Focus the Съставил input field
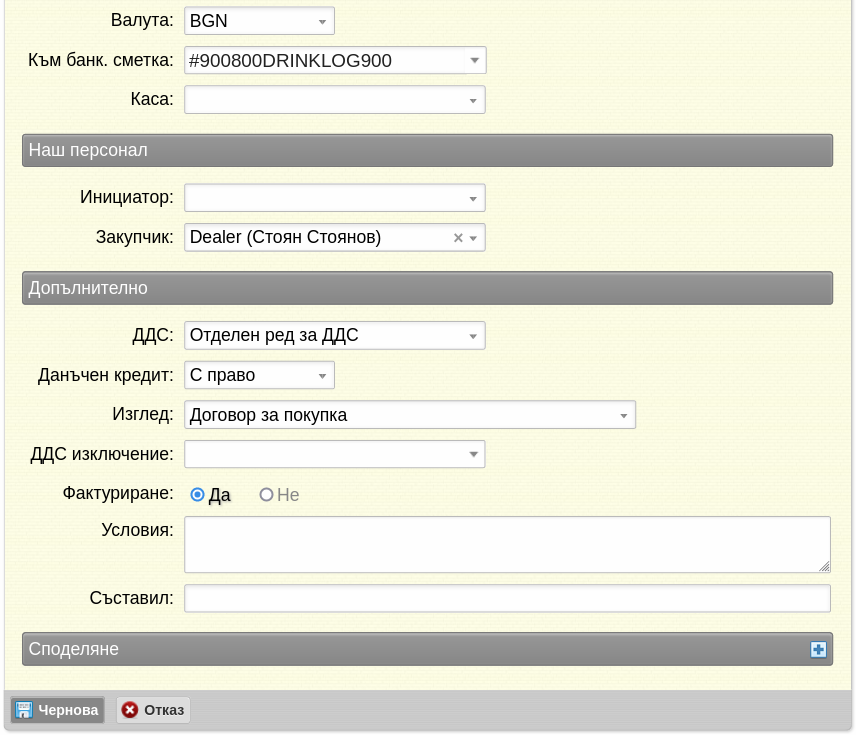 coord(507,598)
